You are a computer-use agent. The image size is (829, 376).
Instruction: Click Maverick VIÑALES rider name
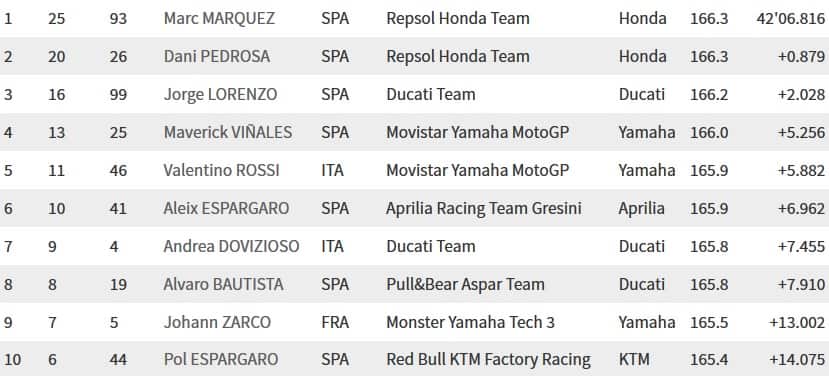pyautogui.click(x=228, y=132)
